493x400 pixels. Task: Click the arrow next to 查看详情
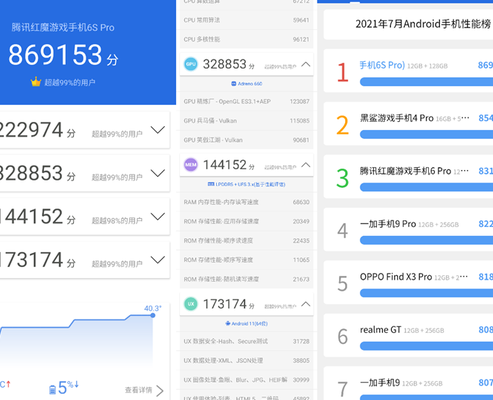click(x=160, y=390)
